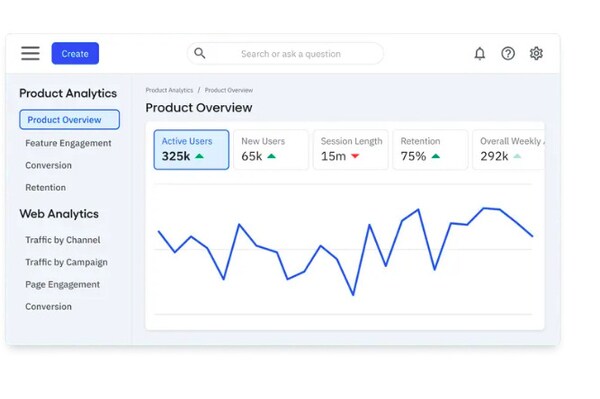600x399 pixels.
Task: Click the Create button
Action: click(x=75, y=53)
